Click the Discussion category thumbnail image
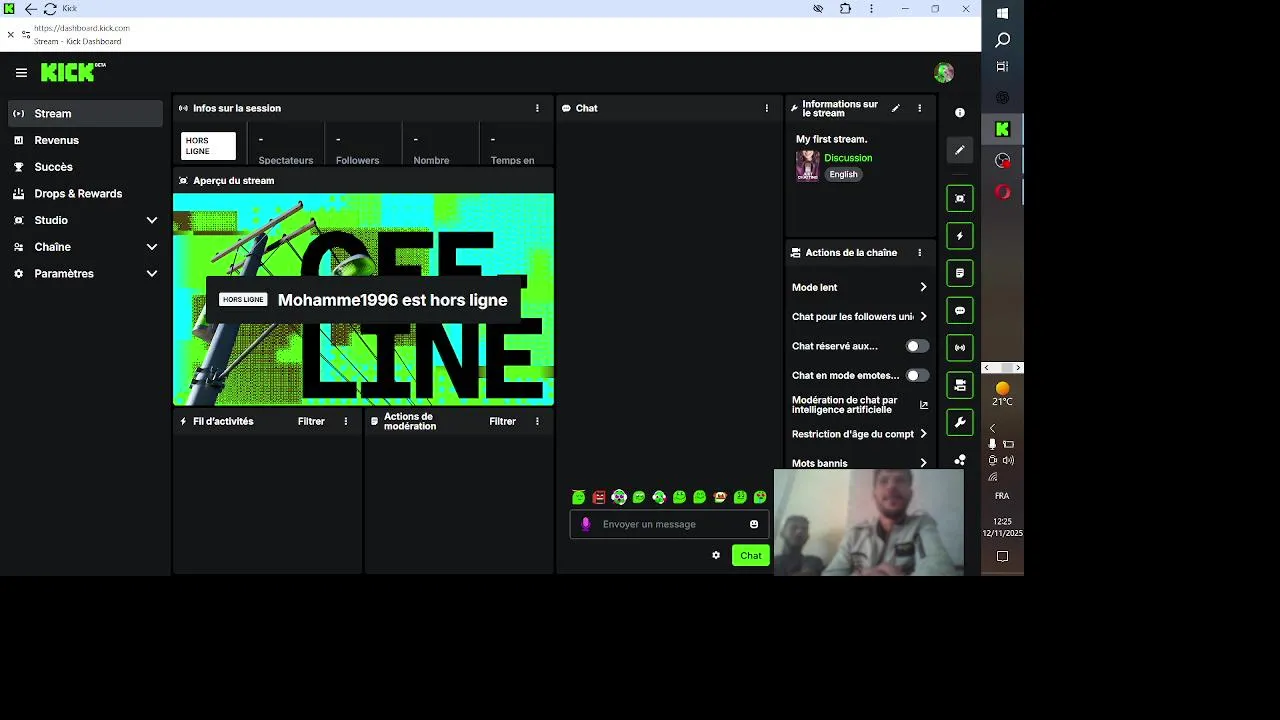The height and width of the screenshot is (720, 1280). click(807, 166)
